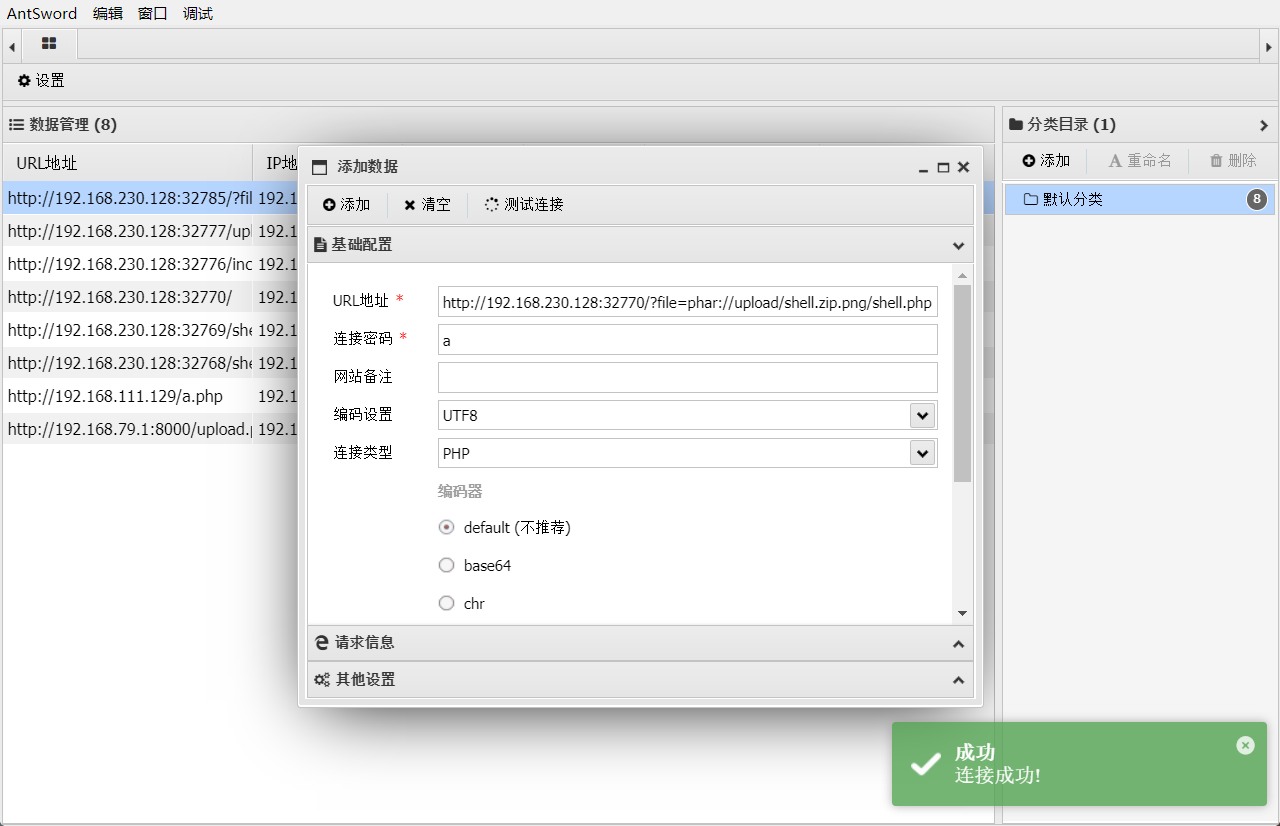Select the 默认分类 category

coord(1140,199)
